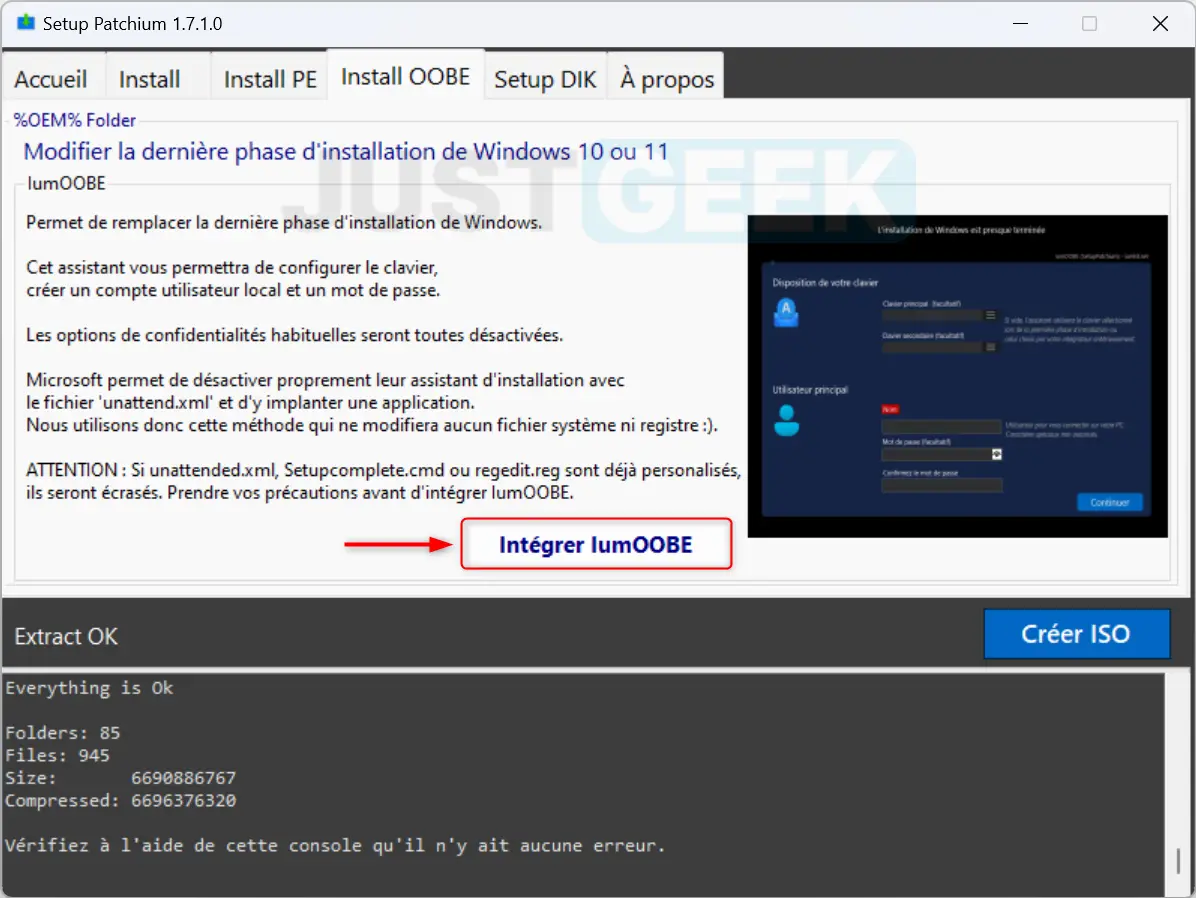Select the Install PE tab
Image resolution: width=1196 pixels, height=898 pixels.
[270, 79]
